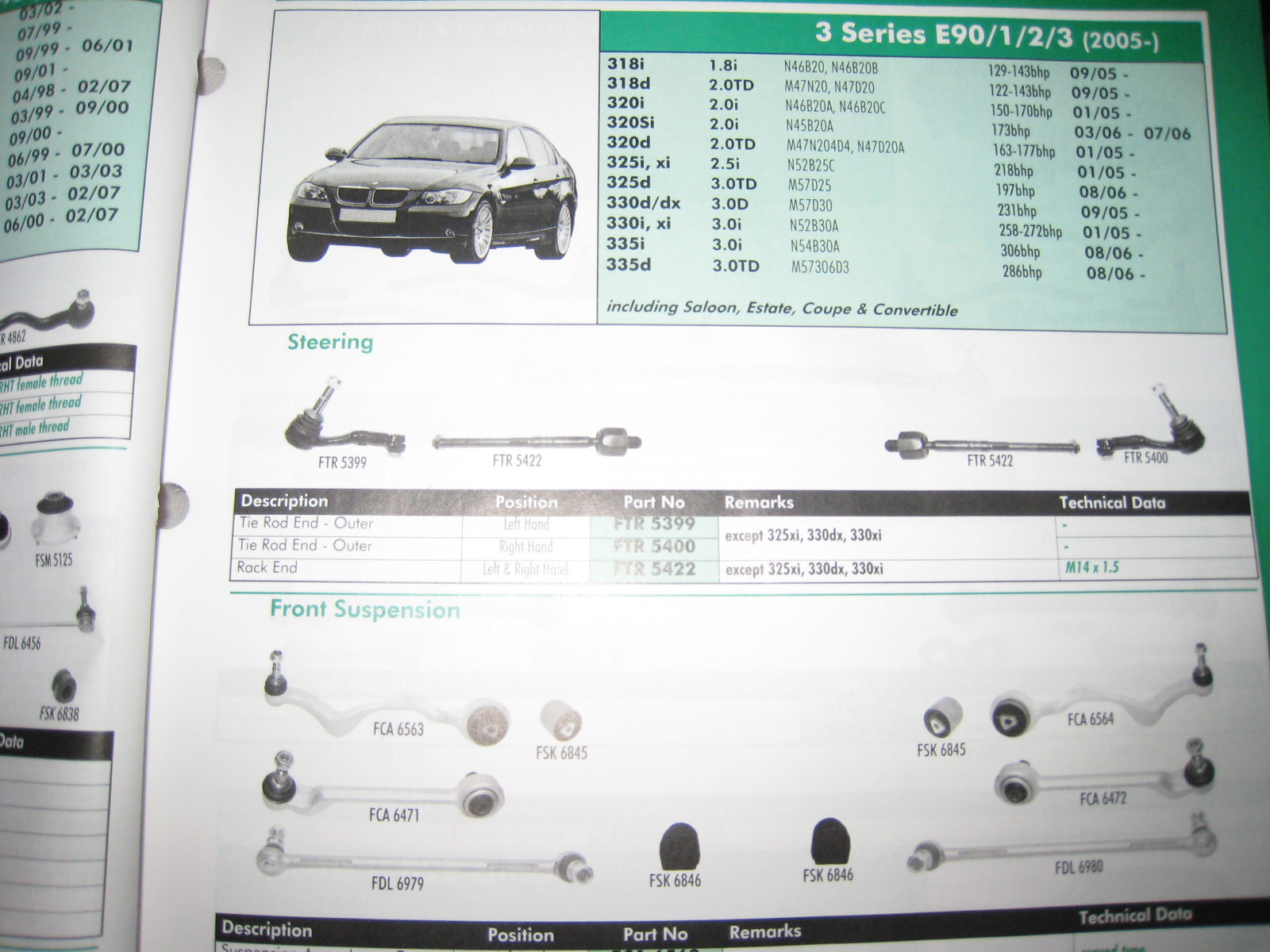Screen dimensions: 1270x952
Task: Click 'Technical Data' header in Steering table
Action: coord(1112,503)
